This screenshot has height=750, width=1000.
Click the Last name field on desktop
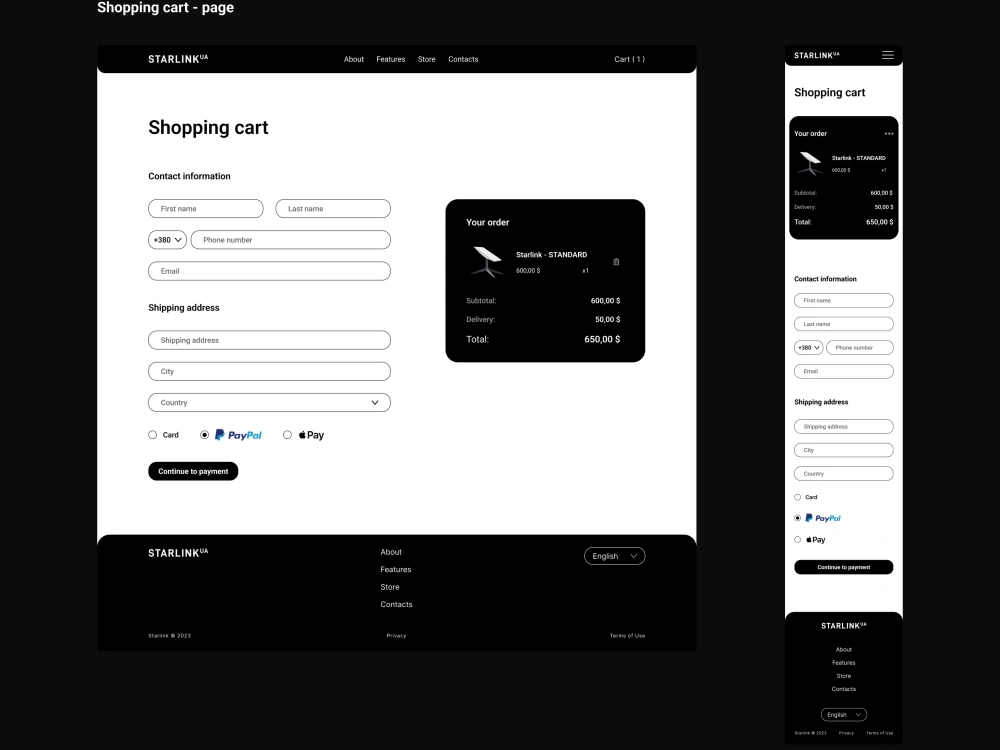[333, 209]
